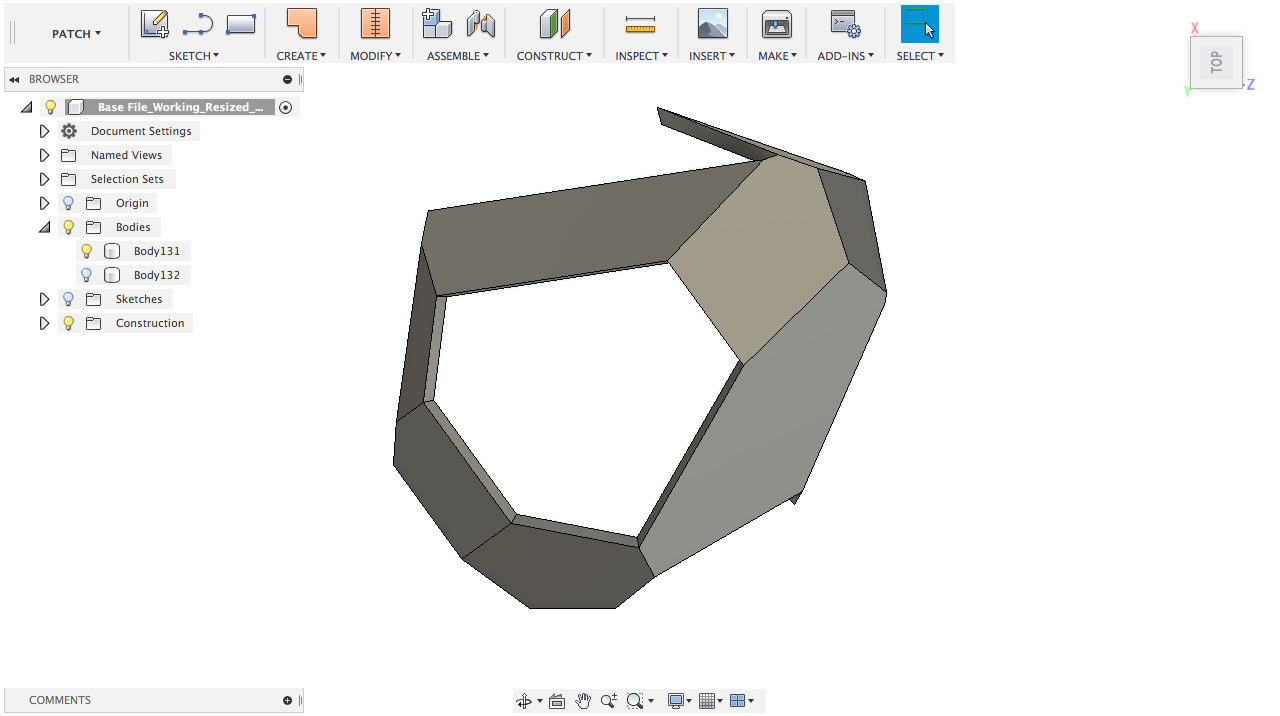
Task: Select Body132 in the browser tree
Action: (x=156, y=275)
